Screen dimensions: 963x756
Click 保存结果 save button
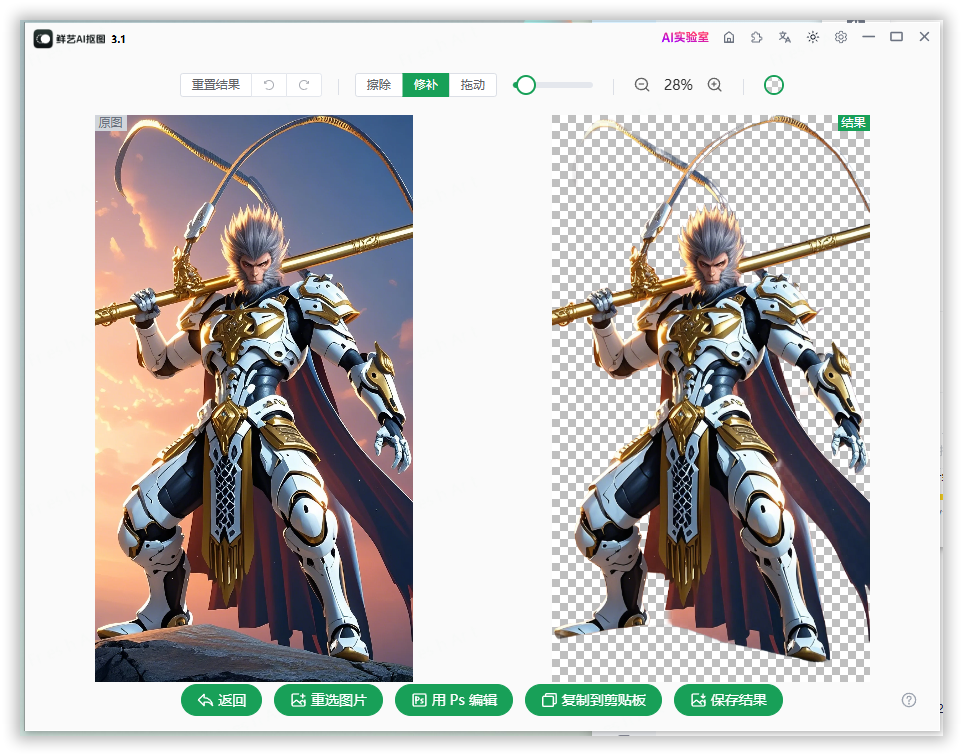click(728, 700)
